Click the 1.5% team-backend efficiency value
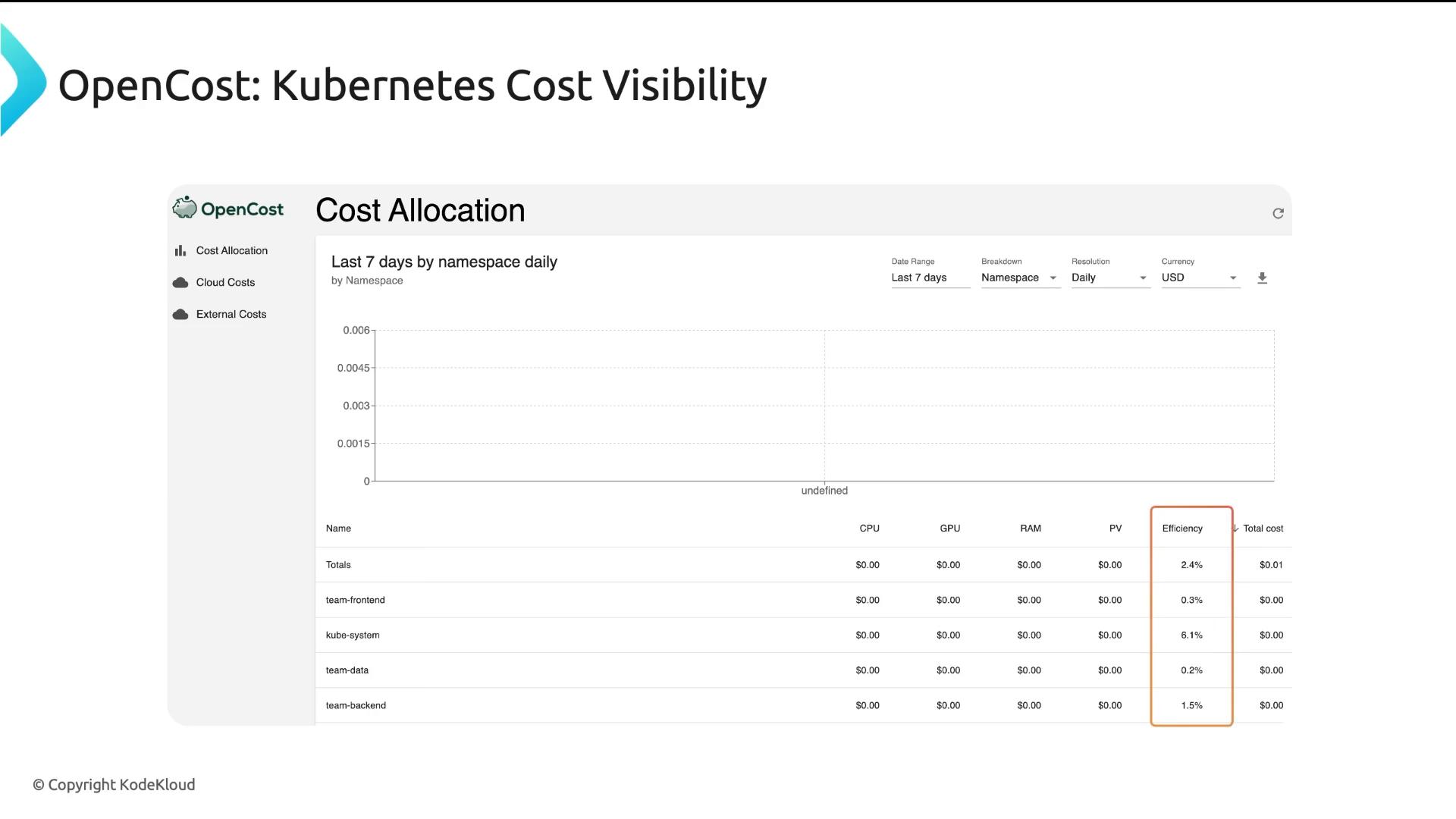Screen dimensions: 1456x819 (1191, 705)
